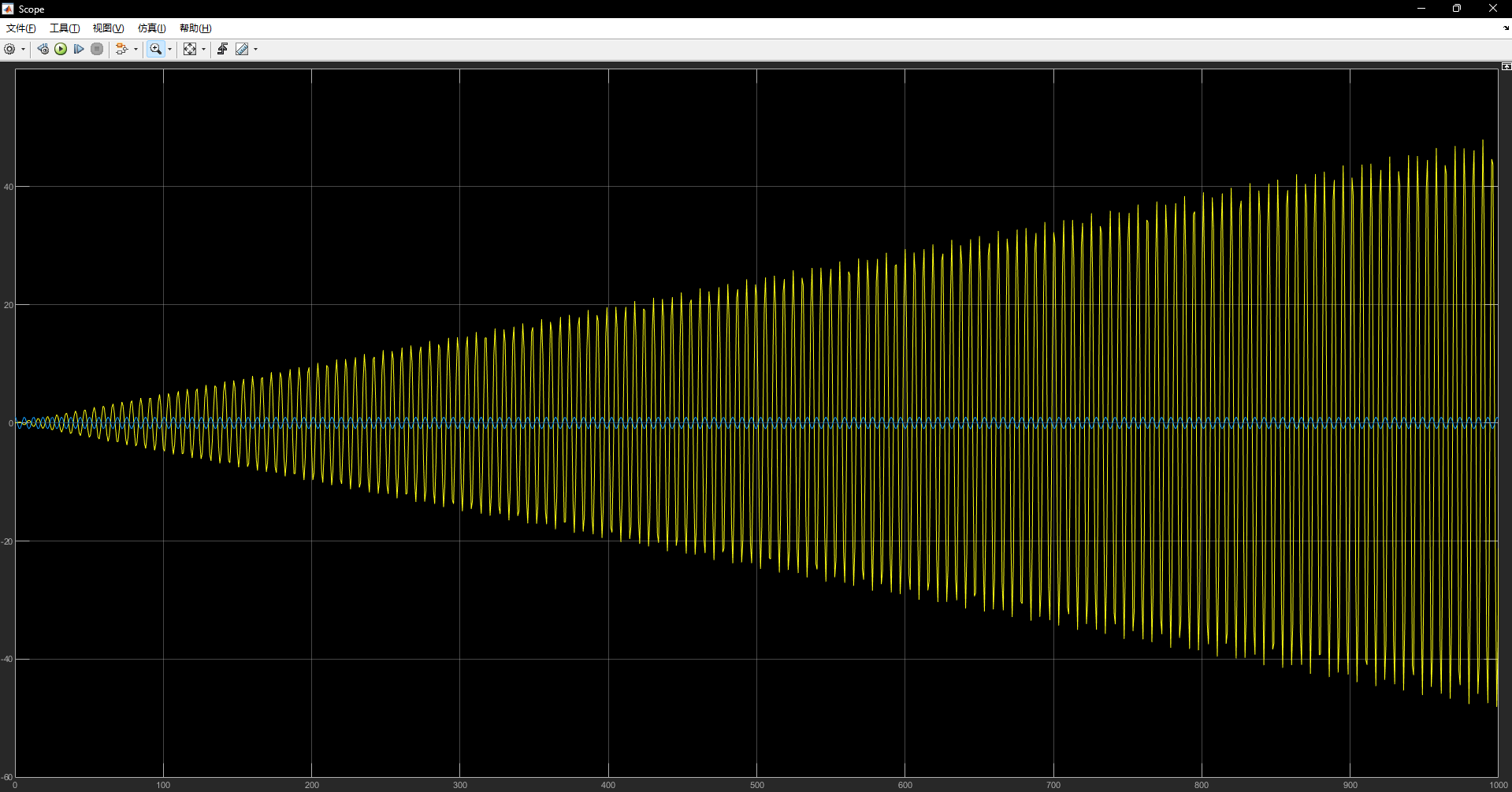Click the dock scope arrow at menu bar right
This screenshot has width=1512, height=792.
[1506, 28]
